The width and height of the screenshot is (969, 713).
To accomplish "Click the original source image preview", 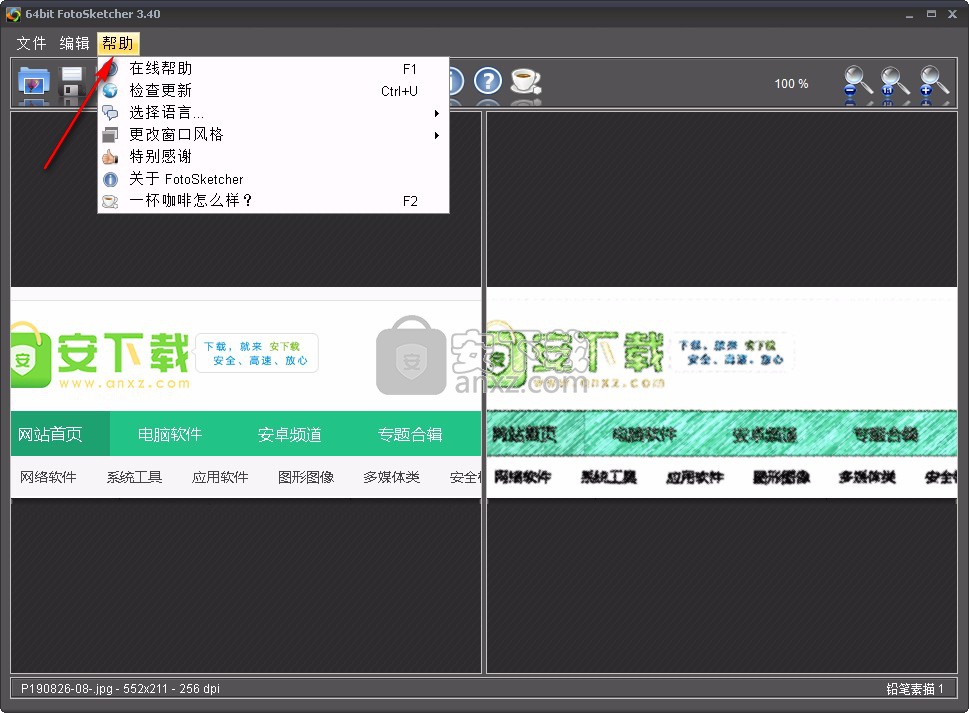I will (x=246, y=392).
